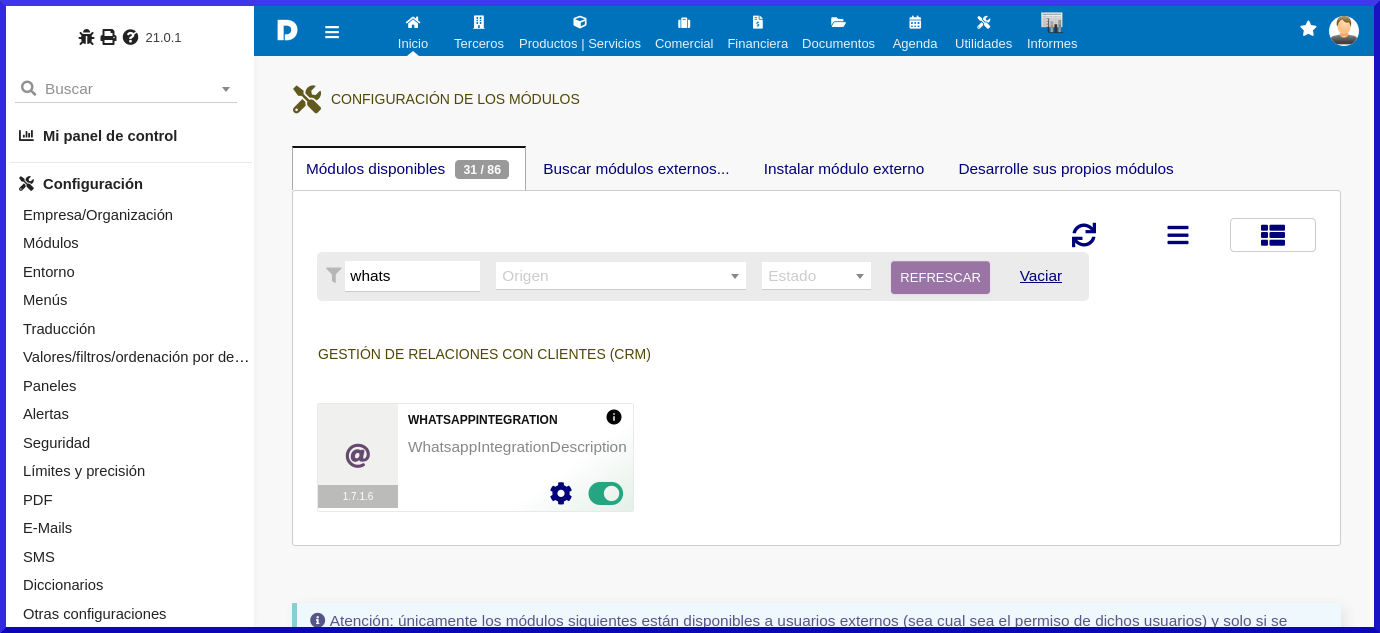This screenshot has width=1380, height=633.
Task: Switch to list view icon
Action: [x=1178, y=235]
